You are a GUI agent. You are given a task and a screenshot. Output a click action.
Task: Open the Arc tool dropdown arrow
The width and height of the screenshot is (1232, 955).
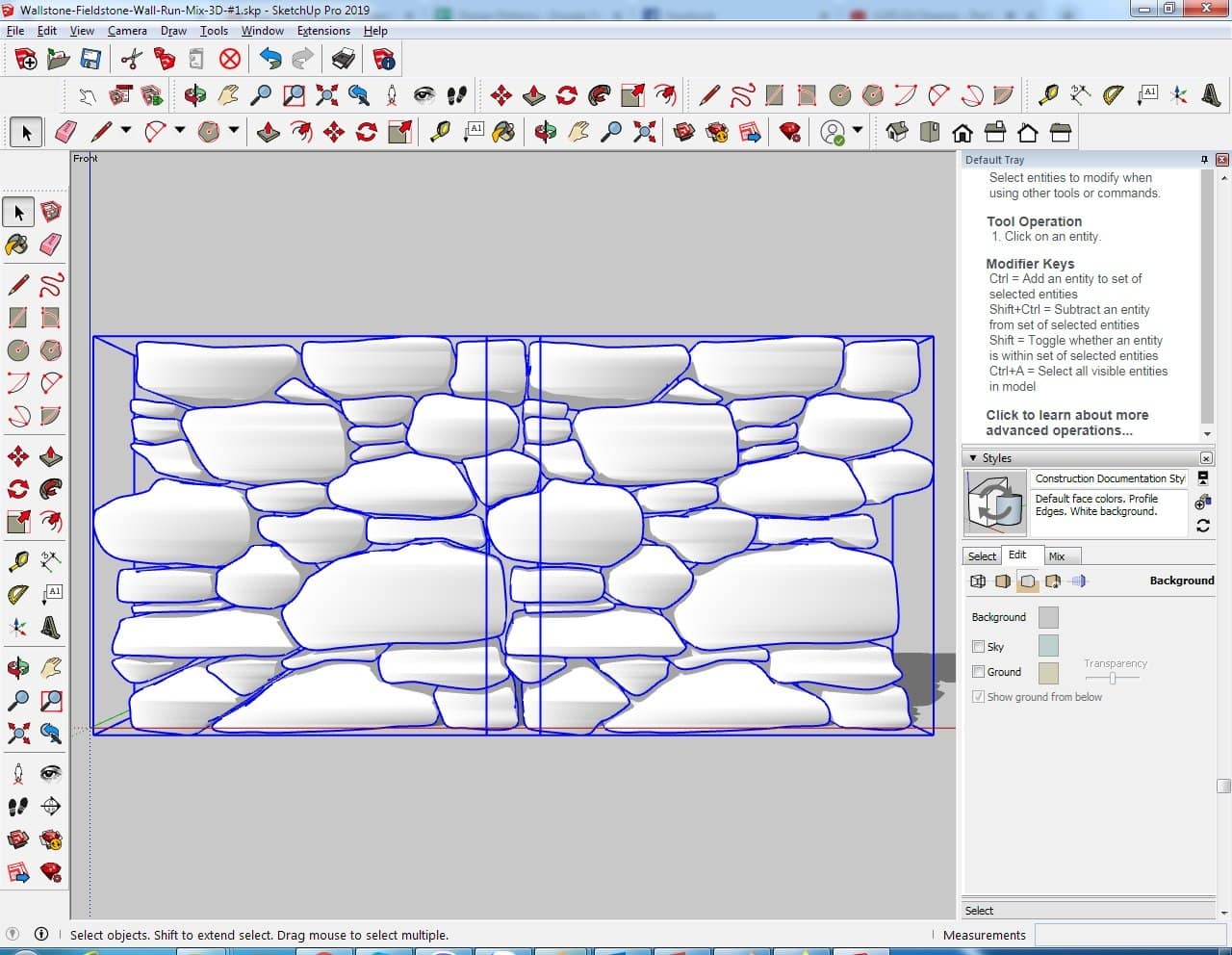click(179, 131)
